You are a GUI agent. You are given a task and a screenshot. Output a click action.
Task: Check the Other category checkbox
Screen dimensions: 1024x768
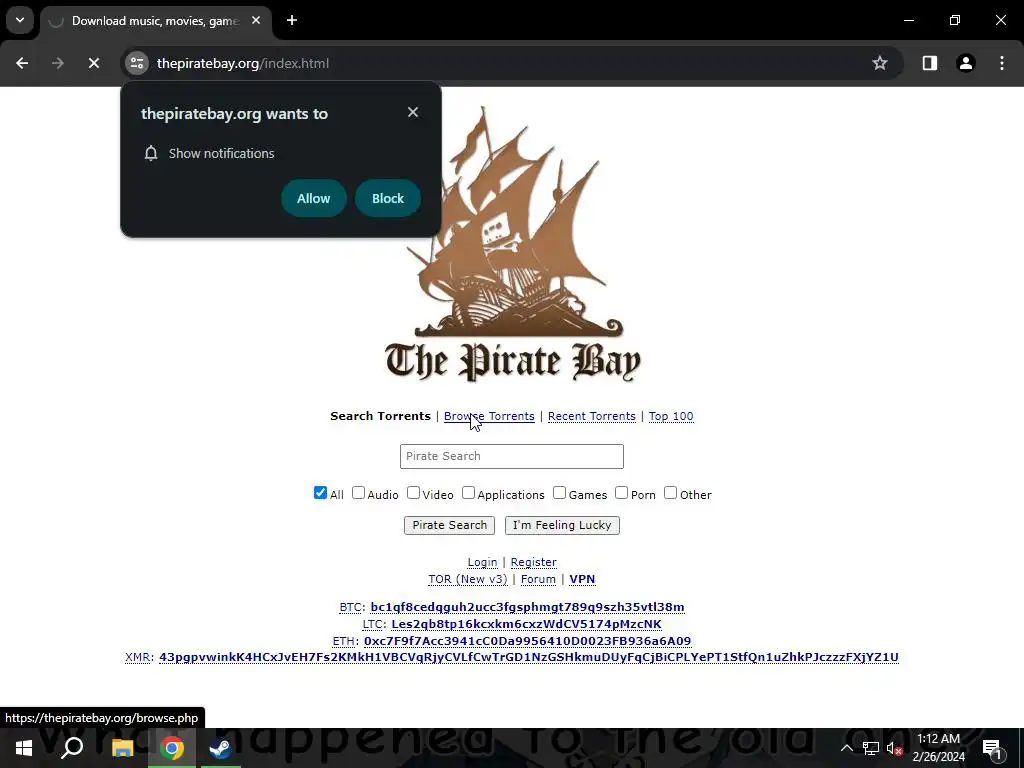tap(671, 493)
